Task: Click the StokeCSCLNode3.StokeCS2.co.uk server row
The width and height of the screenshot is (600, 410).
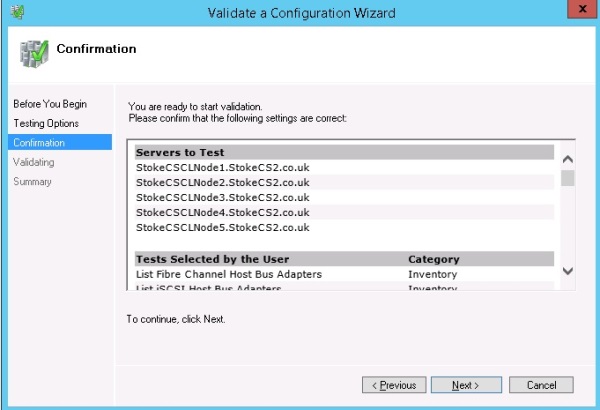Action: (x=222, y=198)
